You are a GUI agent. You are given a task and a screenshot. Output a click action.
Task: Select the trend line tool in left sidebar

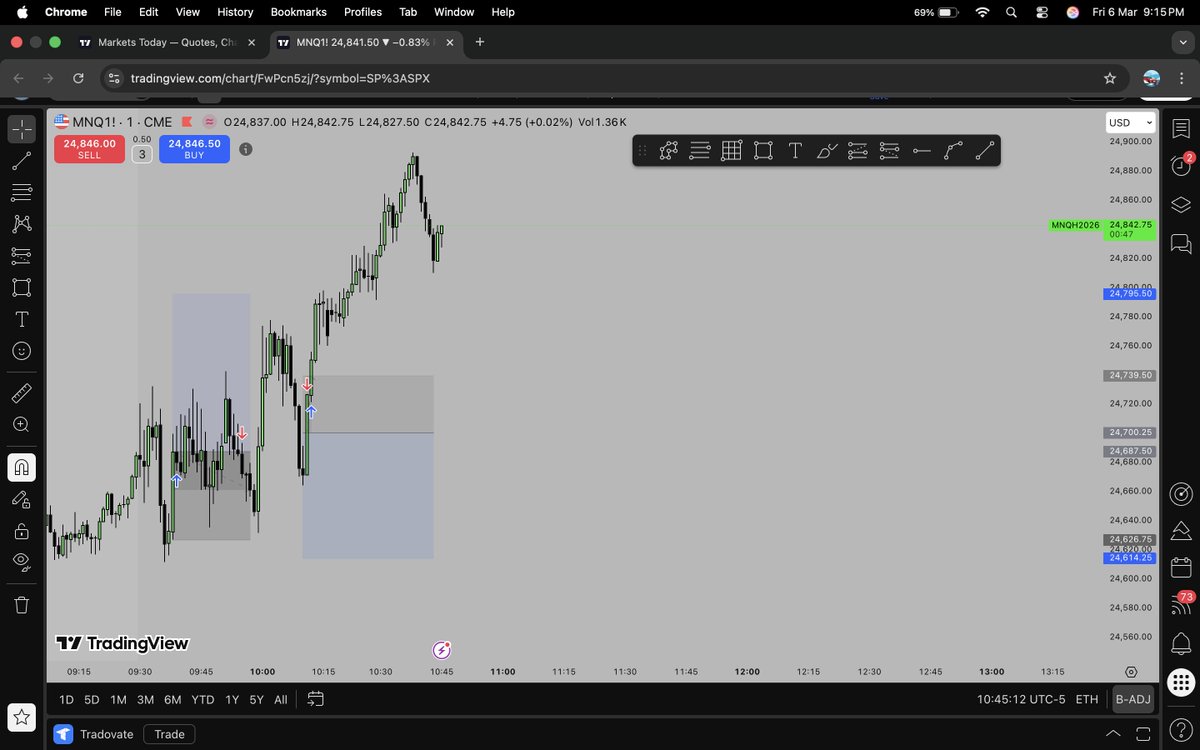[21, 160]
